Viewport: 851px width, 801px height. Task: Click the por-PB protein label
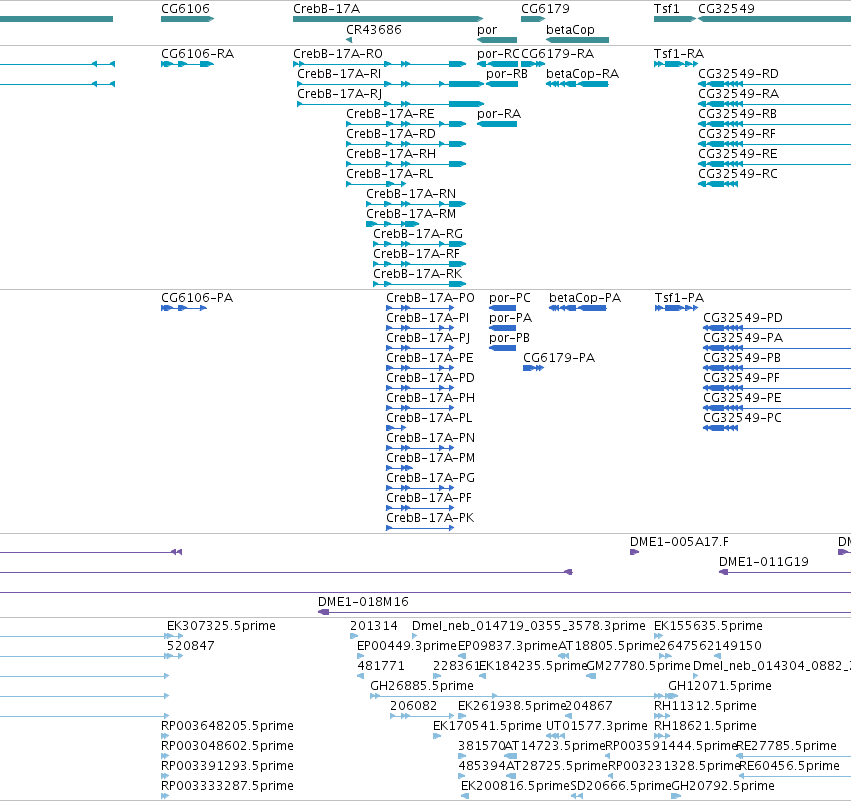pyautogui.click(x=509, y=338)
